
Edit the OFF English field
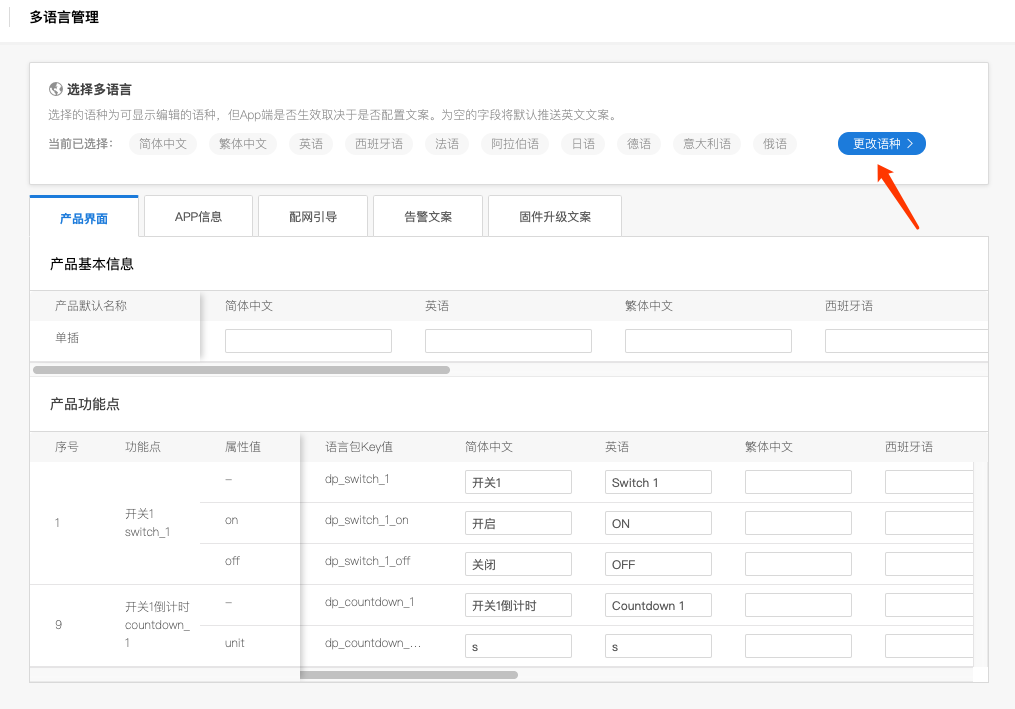658,564
